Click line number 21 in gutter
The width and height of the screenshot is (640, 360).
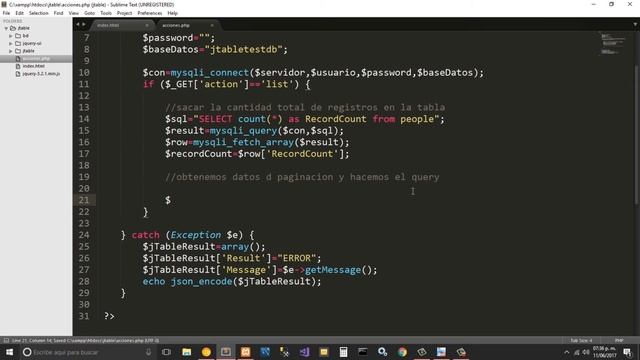pos(84,200)
